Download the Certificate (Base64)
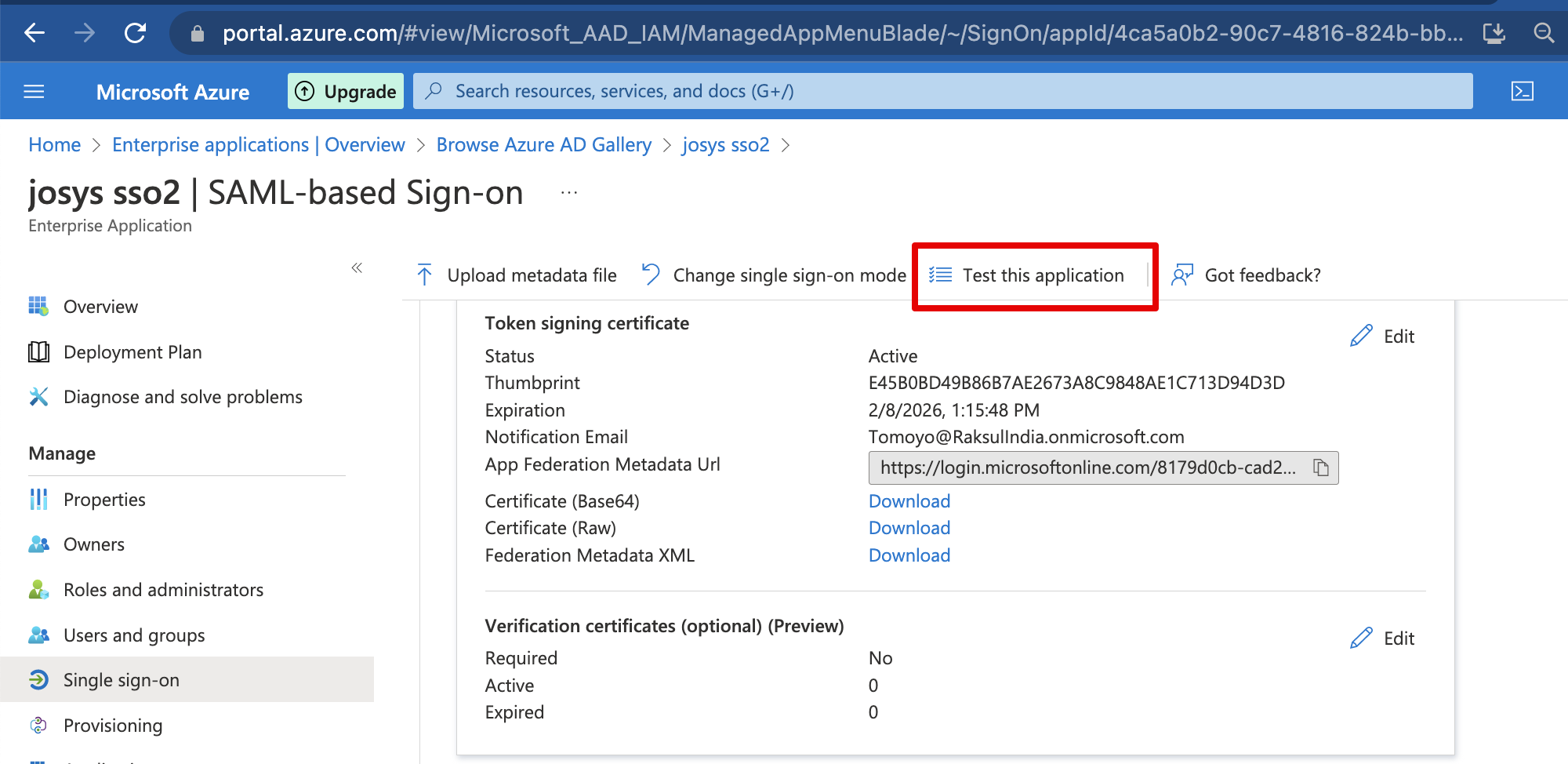Image resolution: width=1568 pixels, height=764 pixels. pyautogui.click(x=909, y=501)
